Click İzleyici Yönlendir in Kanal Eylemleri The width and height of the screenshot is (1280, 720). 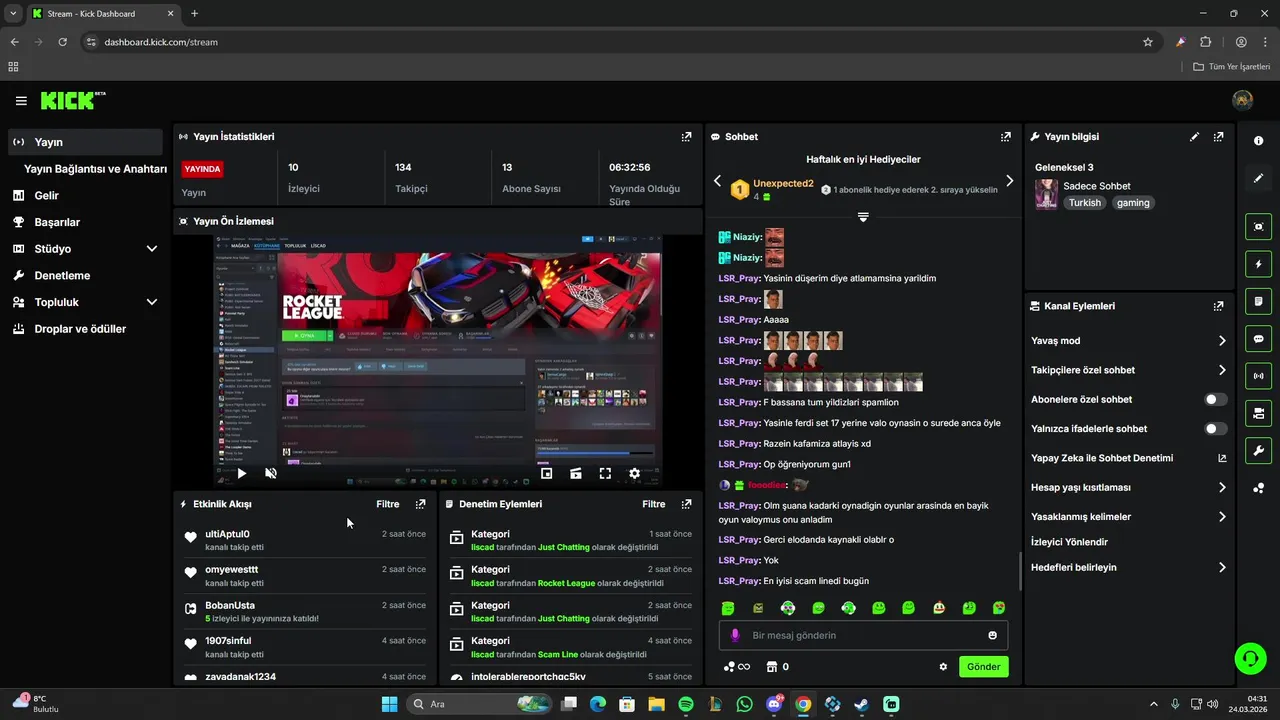1069,542
